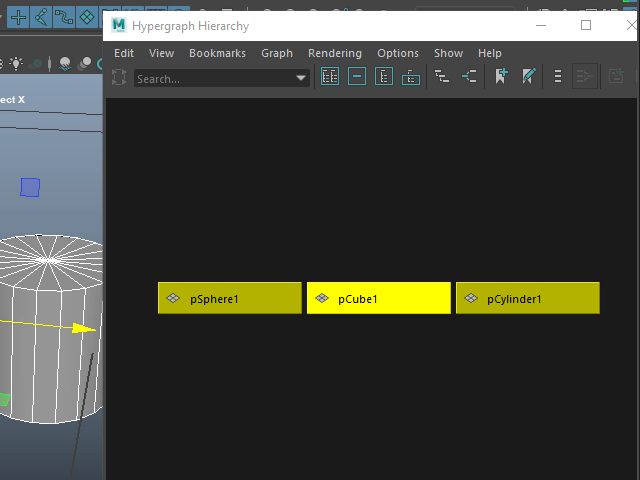Click inside the Hypergraph Search field
Viewport: 640px width, 480px height.
click(212, 78)
